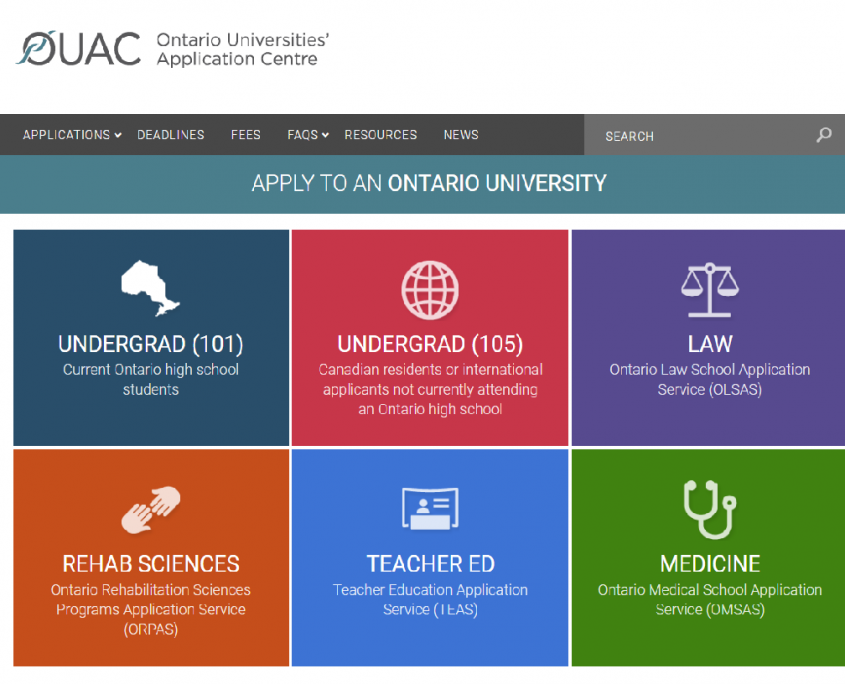The image size is (845, 684).
Task: Click 'Current Ontario high school students' text
Action: click(x=151, y=379)
